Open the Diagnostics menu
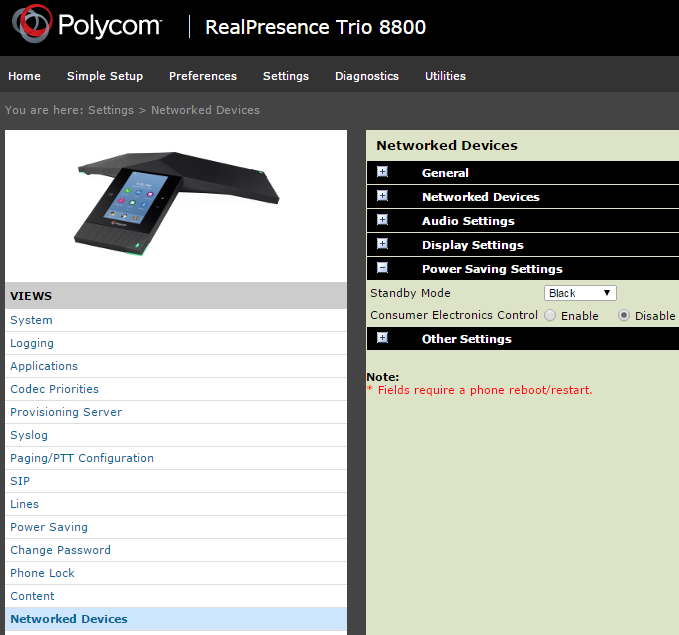This screenshot has width=679, height=635. 367,76
